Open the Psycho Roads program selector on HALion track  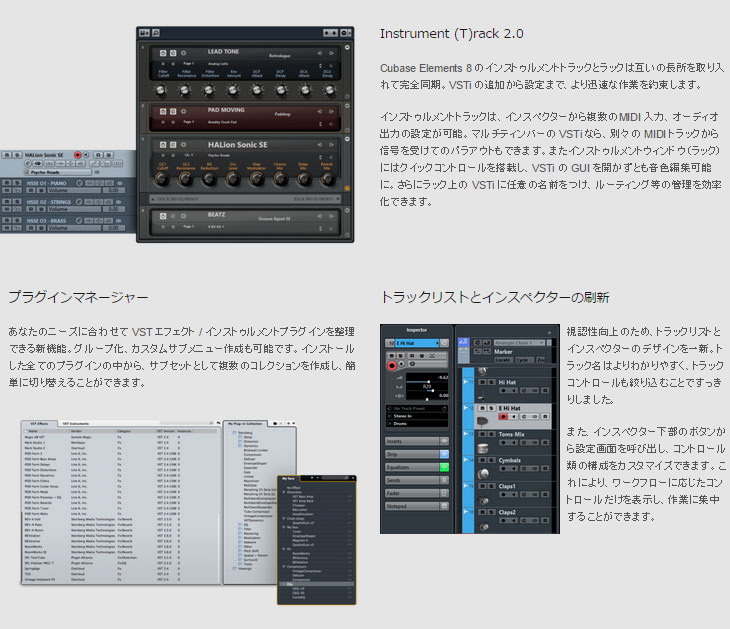click(x=58, y=172)
